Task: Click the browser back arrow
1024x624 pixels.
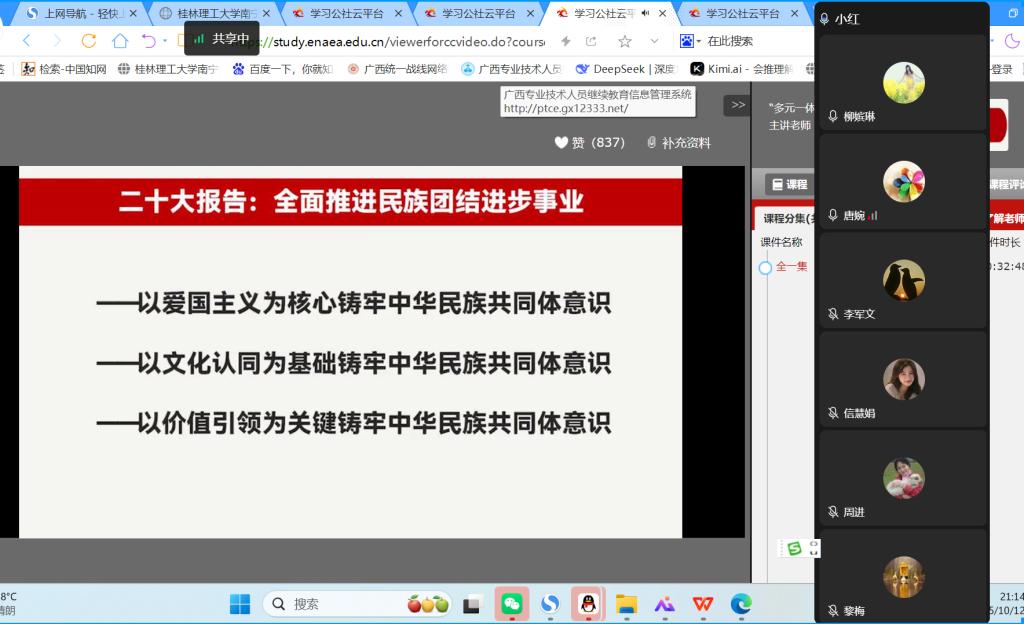Action: [x=26, y=41]
